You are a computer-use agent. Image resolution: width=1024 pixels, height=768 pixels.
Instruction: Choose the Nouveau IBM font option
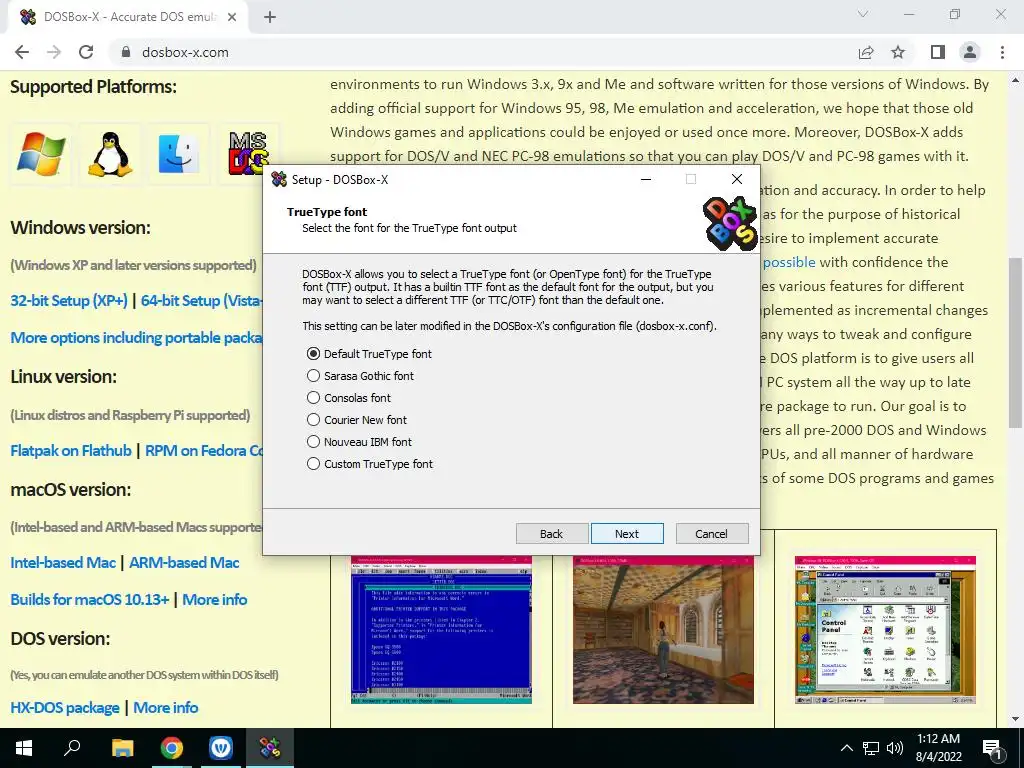(359, 442)
